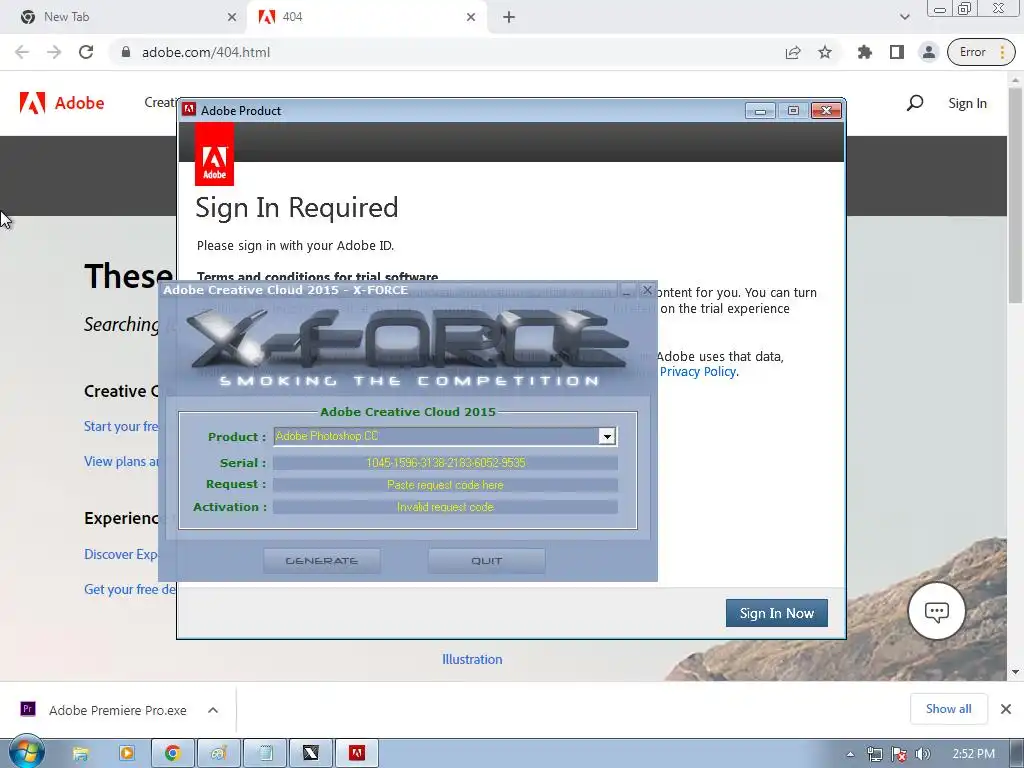Dismiss the downloads bar
Viewport: 1024px width, 768px height.
[x=1006, y=709]
